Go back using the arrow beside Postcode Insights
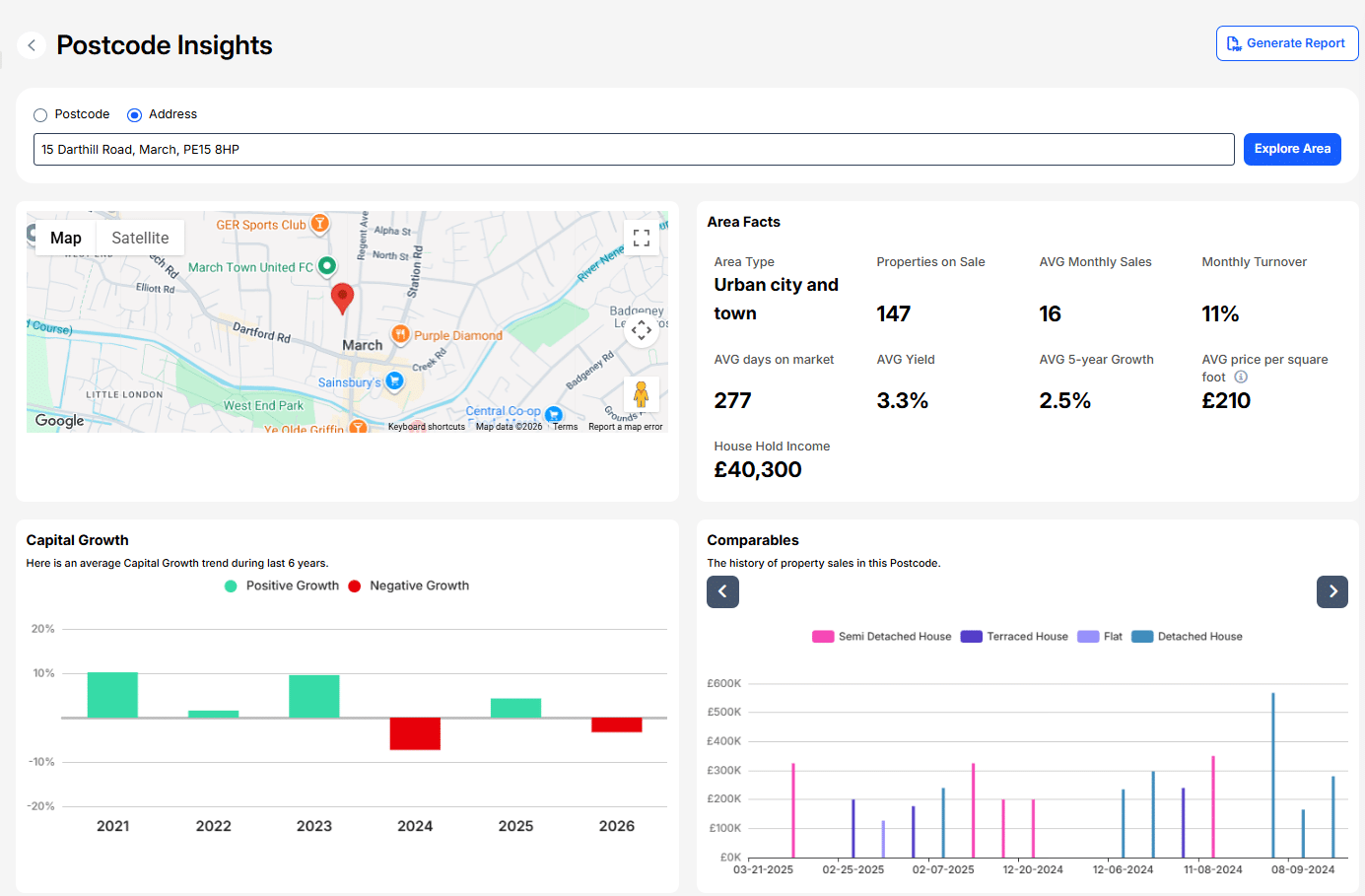The width and height of the screenshot is (1365, 896). click(32, 45)
